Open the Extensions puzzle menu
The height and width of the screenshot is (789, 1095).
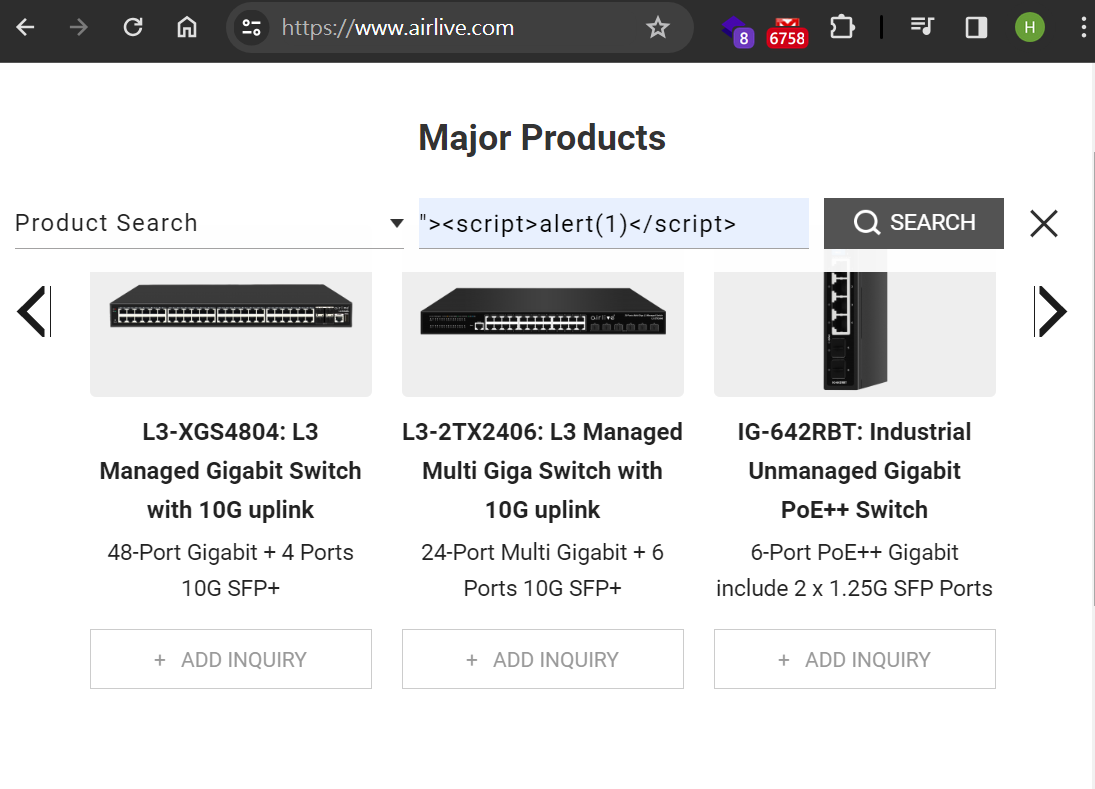842,28
